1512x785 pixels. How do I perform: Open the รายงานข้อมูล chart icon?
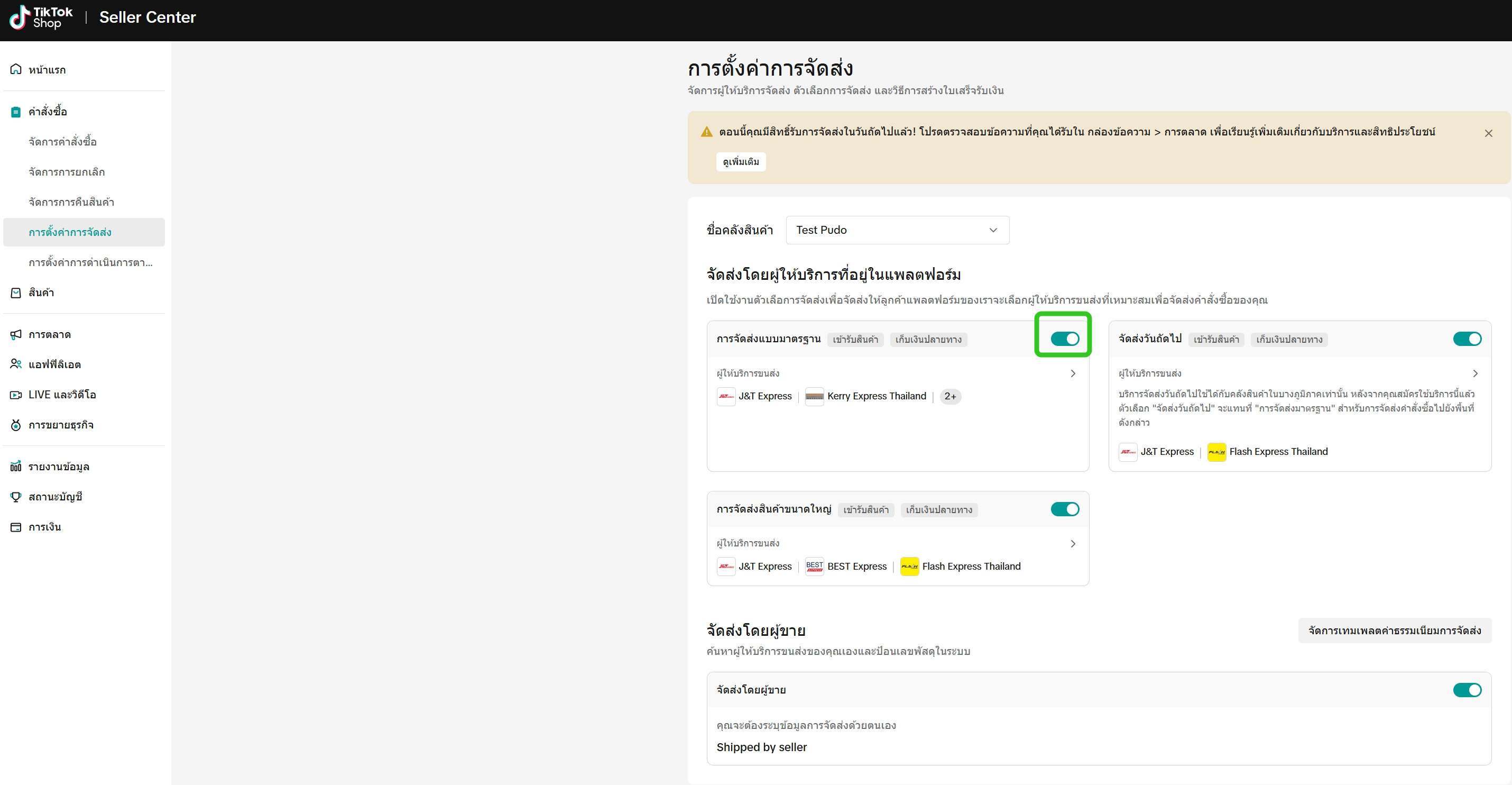click(16, 466)
